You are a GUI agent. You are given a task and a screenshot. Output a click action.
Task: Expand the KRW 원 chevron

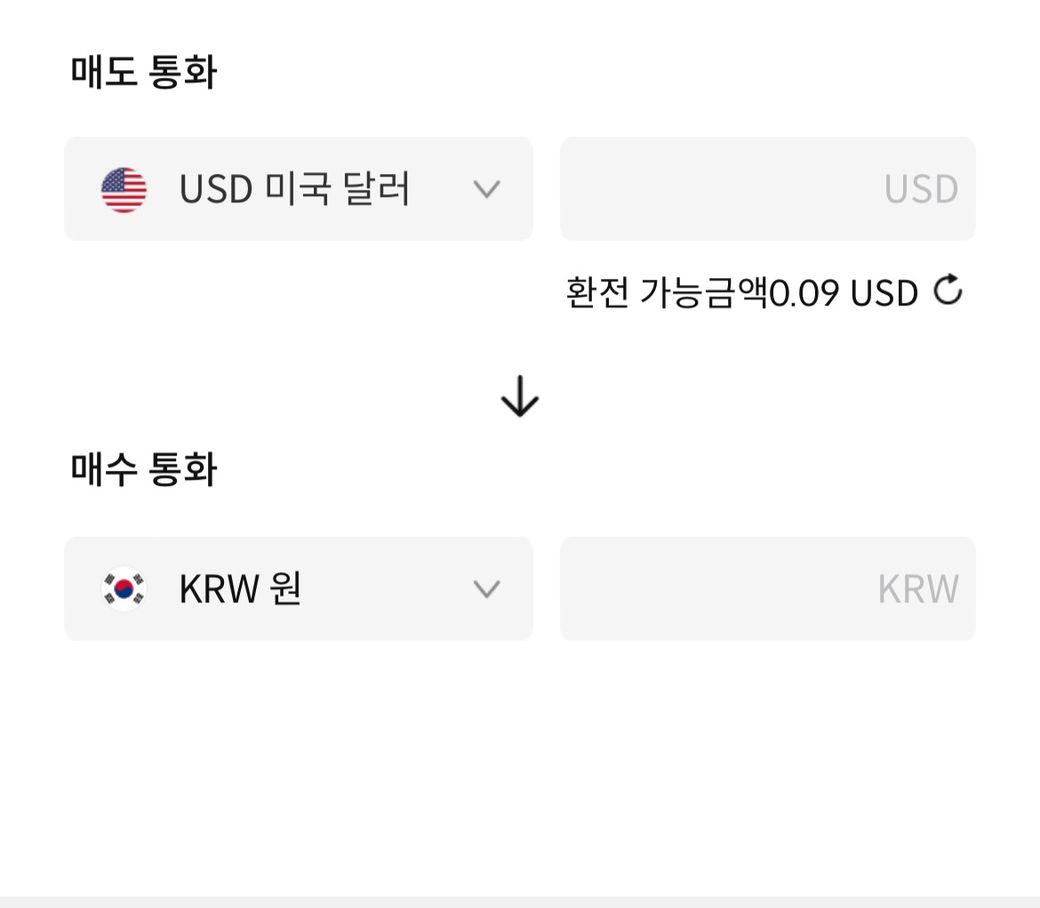(486, 589)
